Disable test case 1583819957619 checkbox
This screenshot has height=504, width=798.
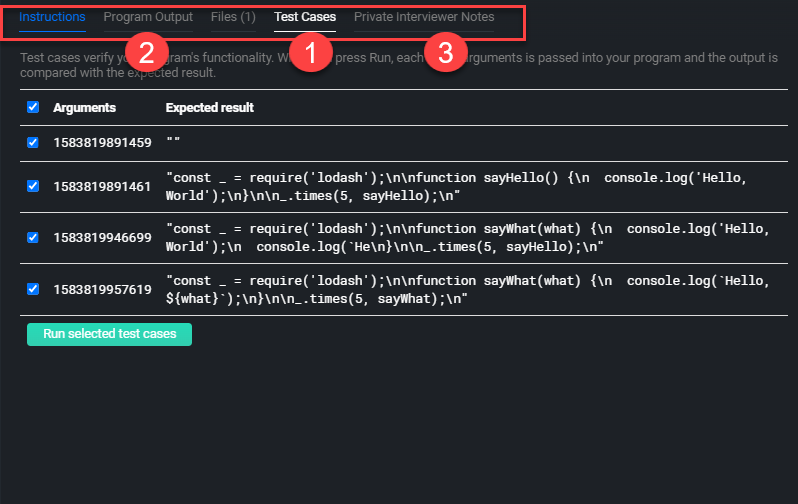tap(33, 290)
